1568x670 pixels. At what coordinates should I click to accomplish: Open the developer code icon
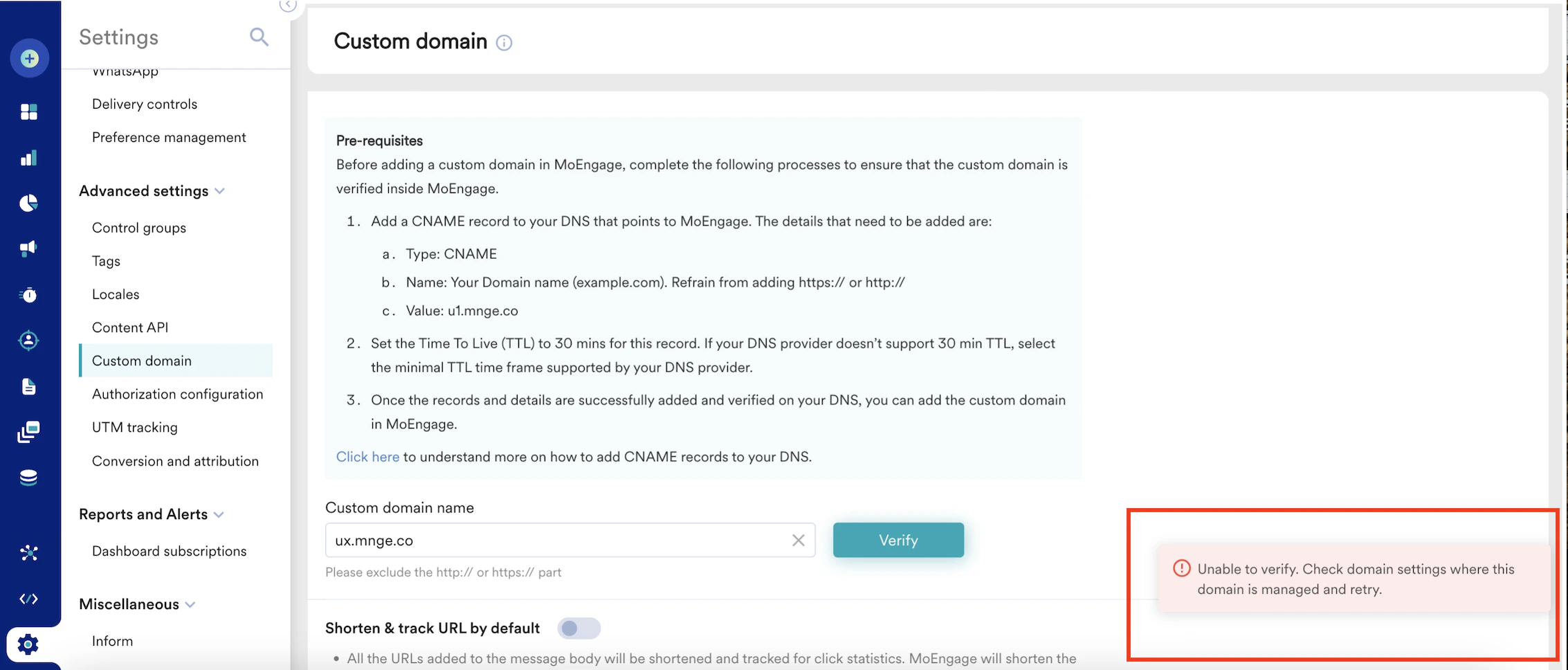point(30,598)
